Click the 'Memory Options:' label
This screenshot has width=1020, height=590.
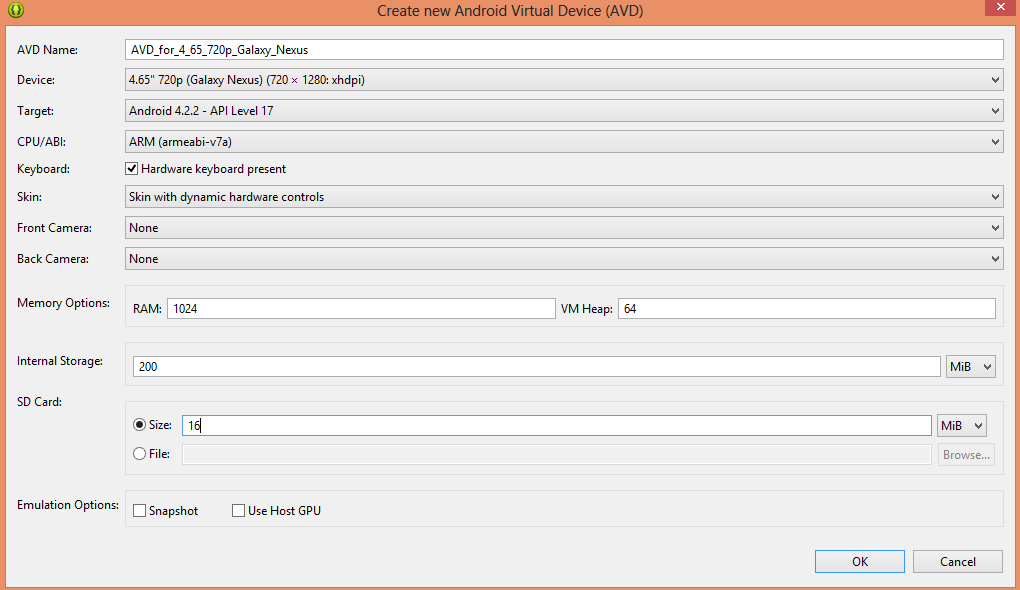[x=63, y=303]
